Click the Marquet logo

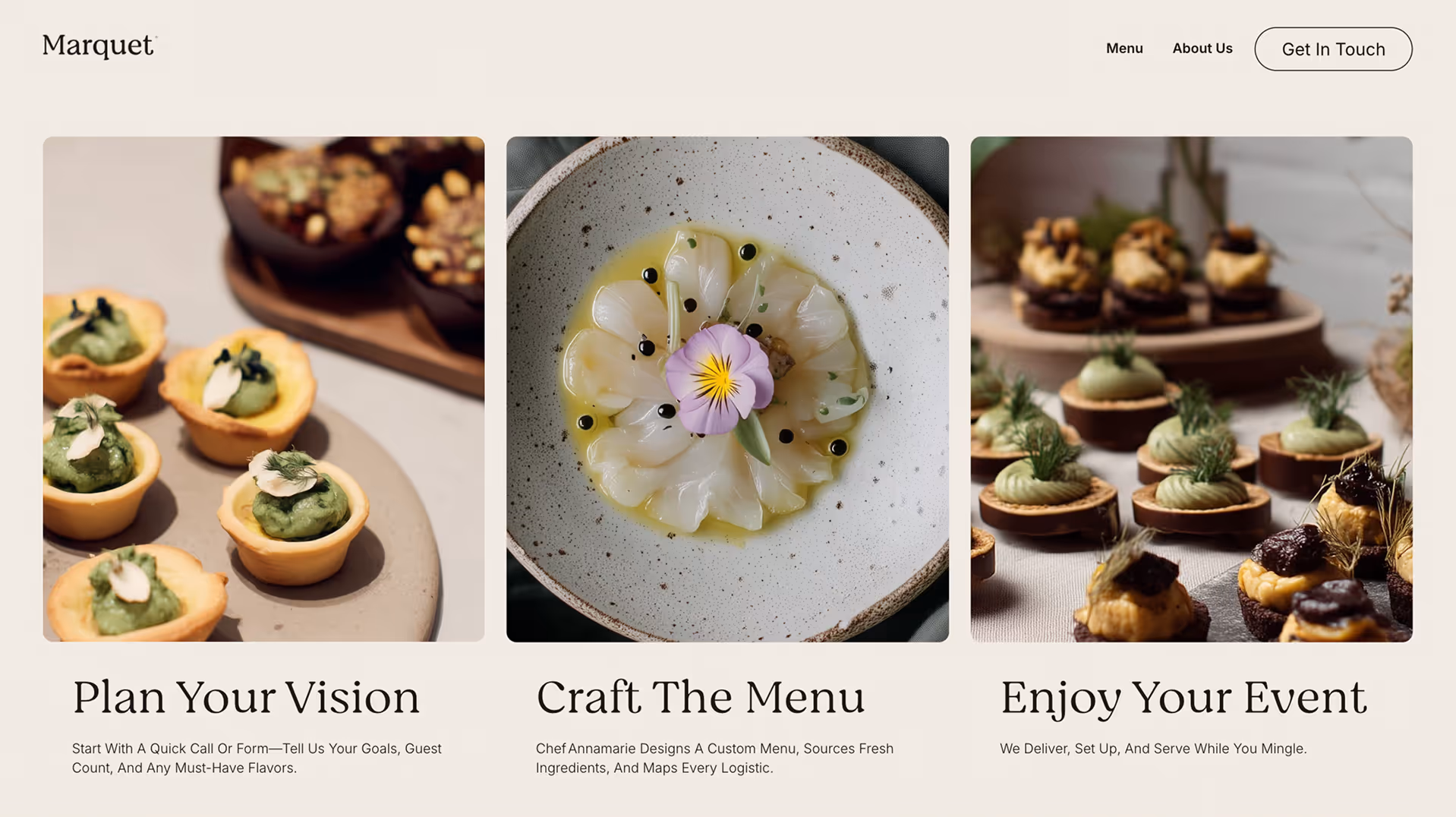pyautogui.click(x=99, y=46)
